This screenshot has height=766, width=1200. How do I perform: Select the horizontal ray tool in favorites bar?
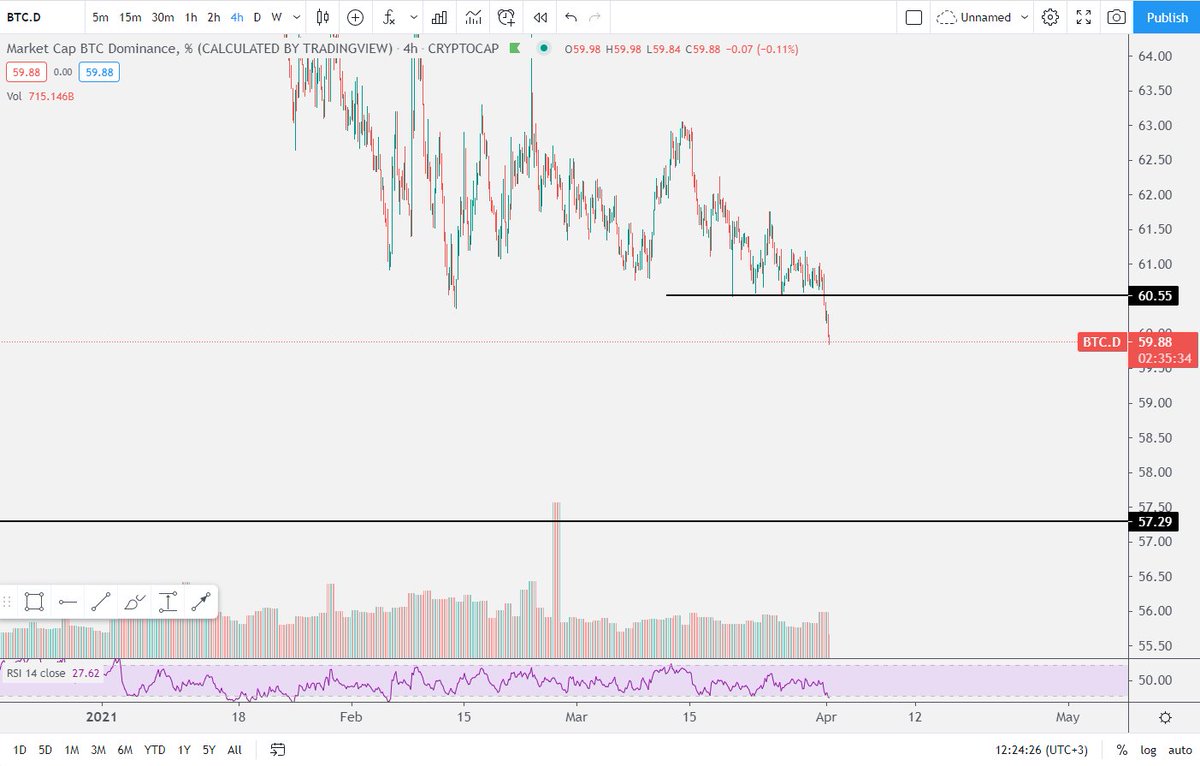[68, 601]
